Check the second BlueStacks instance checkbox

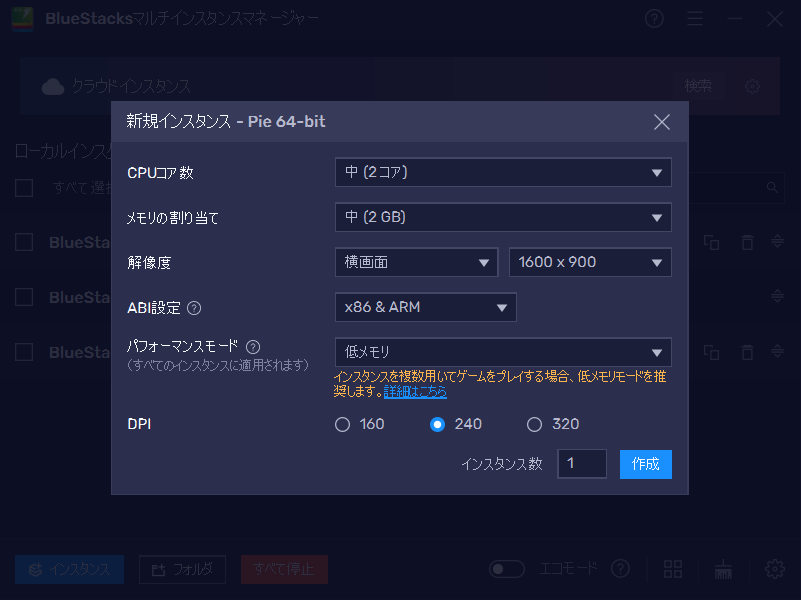[24, 297]
